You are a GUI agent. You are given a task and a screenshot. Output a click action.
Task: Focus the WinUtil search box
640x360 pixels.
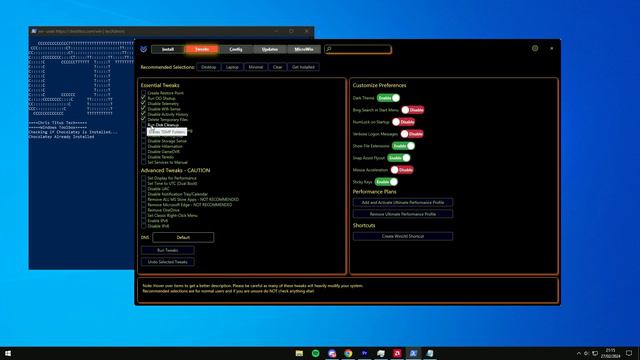point(358,49)
